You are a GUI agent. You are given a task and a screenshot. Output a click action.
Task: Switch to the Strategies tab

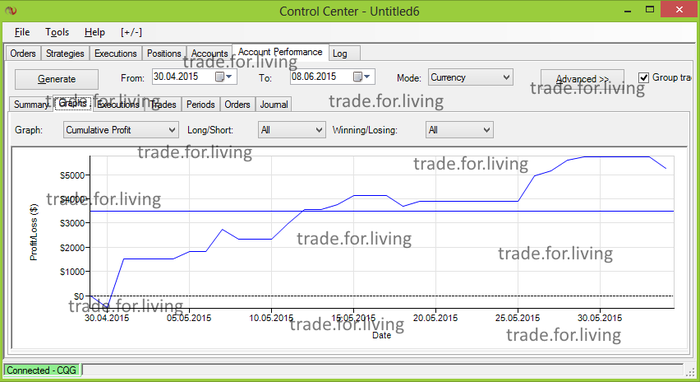click(65, 54)
